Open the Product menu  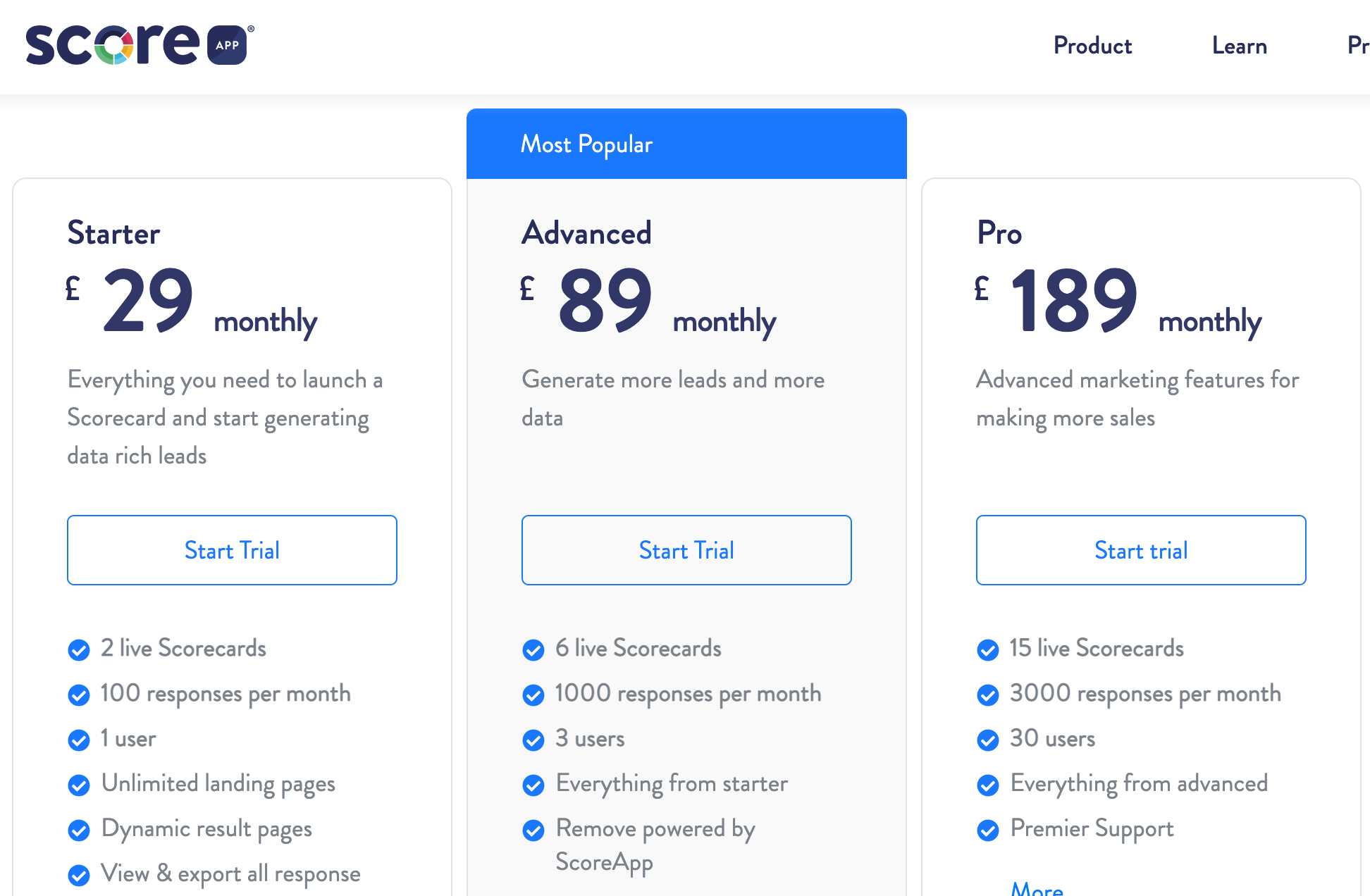tap(1092, 46)
